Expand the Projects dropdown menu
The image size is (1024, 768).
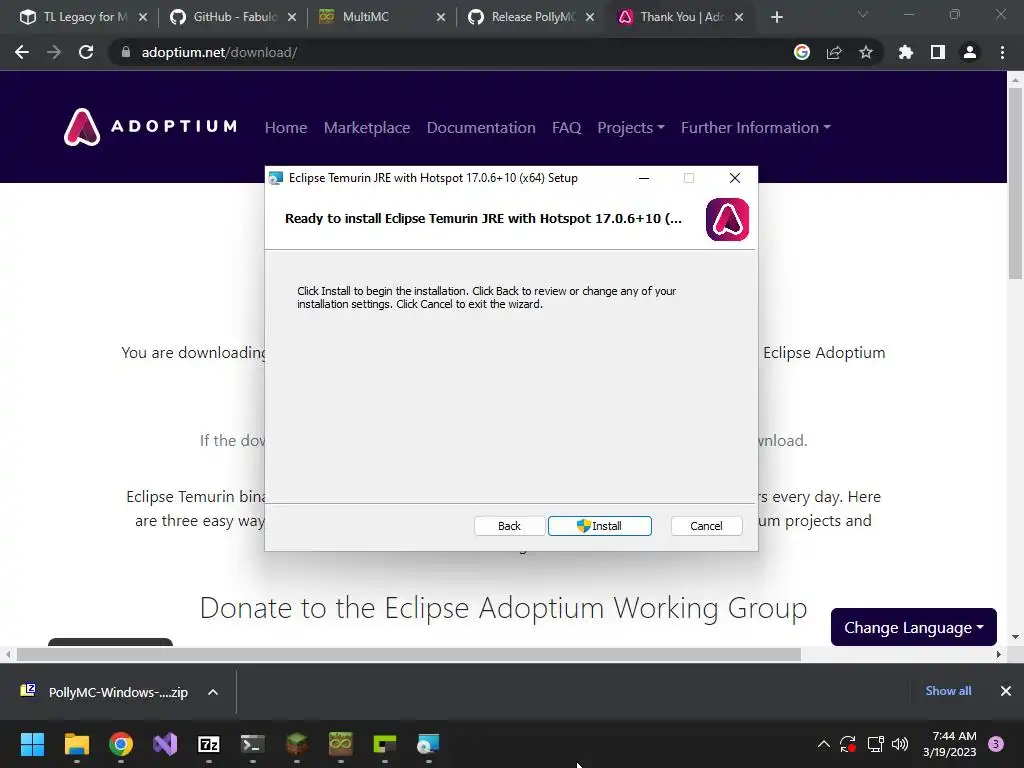[x=631, y=127]
